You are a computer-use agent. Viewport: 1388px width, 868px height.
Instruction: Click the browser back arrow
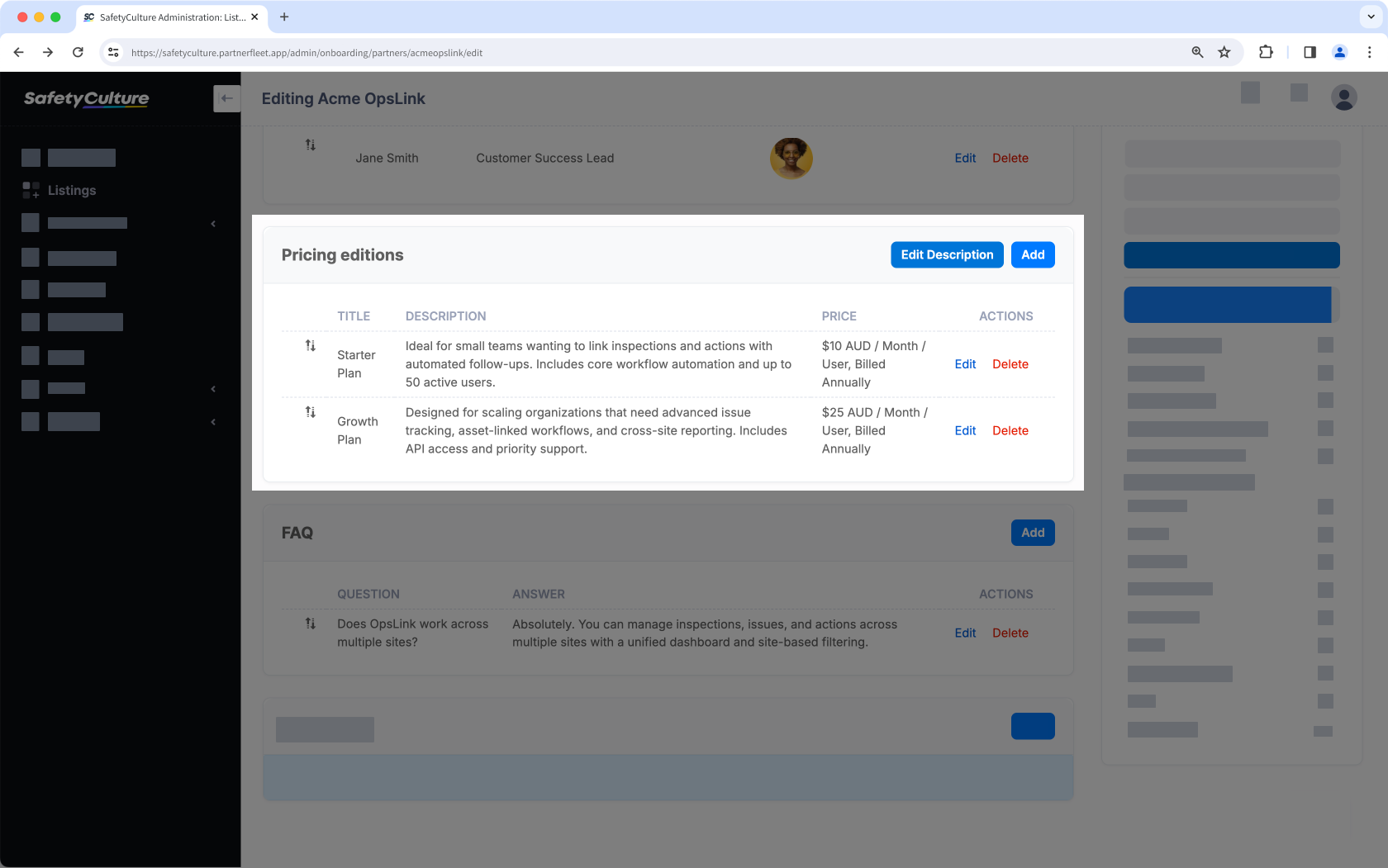tap(18, 52)
